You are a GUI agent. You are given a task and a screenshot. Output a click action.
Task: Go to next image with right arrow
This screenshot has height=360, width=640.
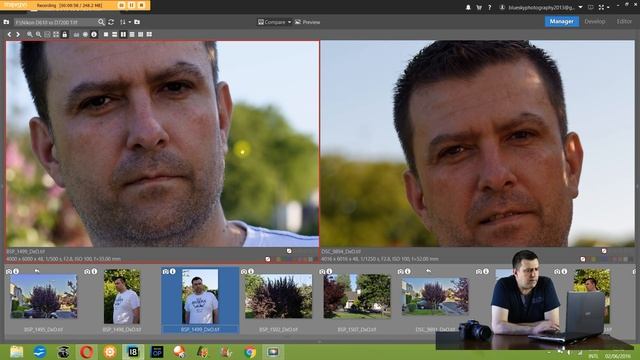click(x=18, y=35)
